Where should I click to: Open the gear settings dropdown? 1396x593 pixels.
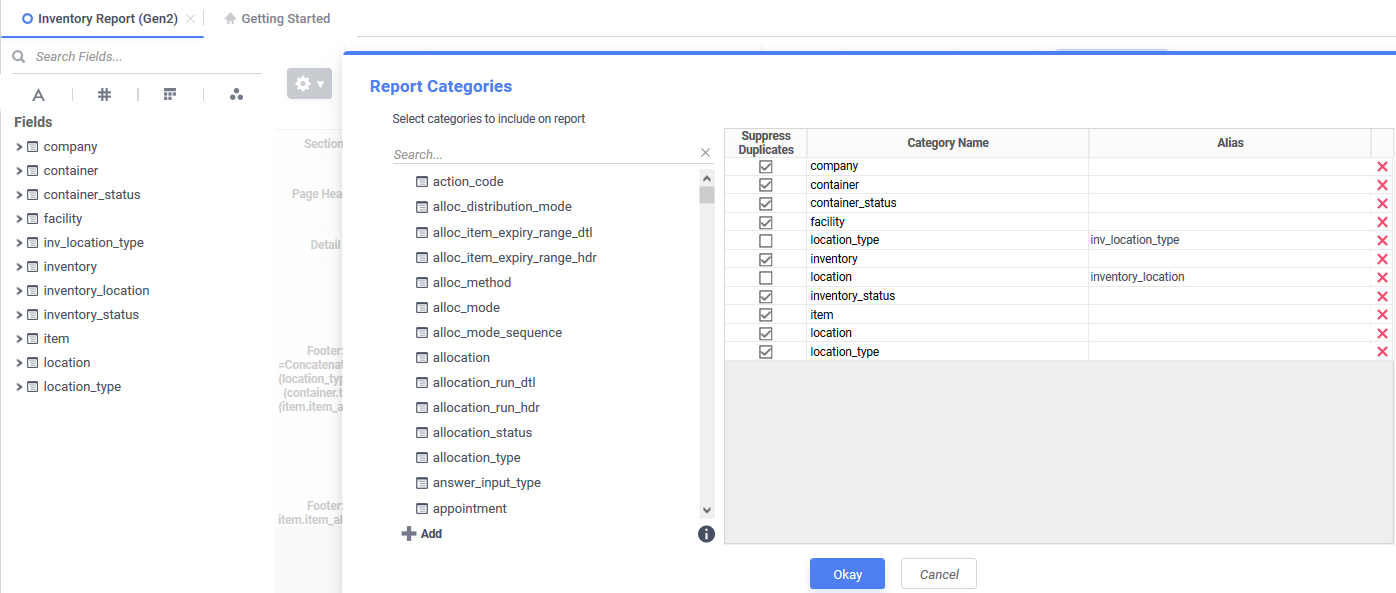(x=309, y=84)
